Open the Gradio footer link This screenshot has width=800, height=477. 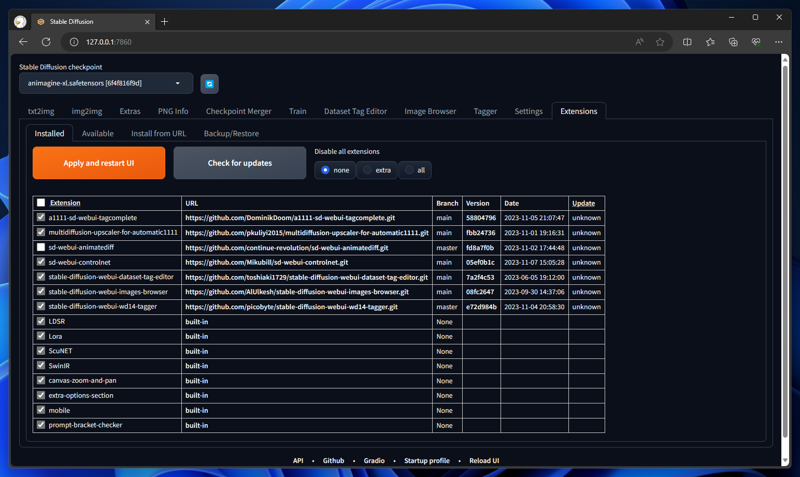(x=374, y=461)
